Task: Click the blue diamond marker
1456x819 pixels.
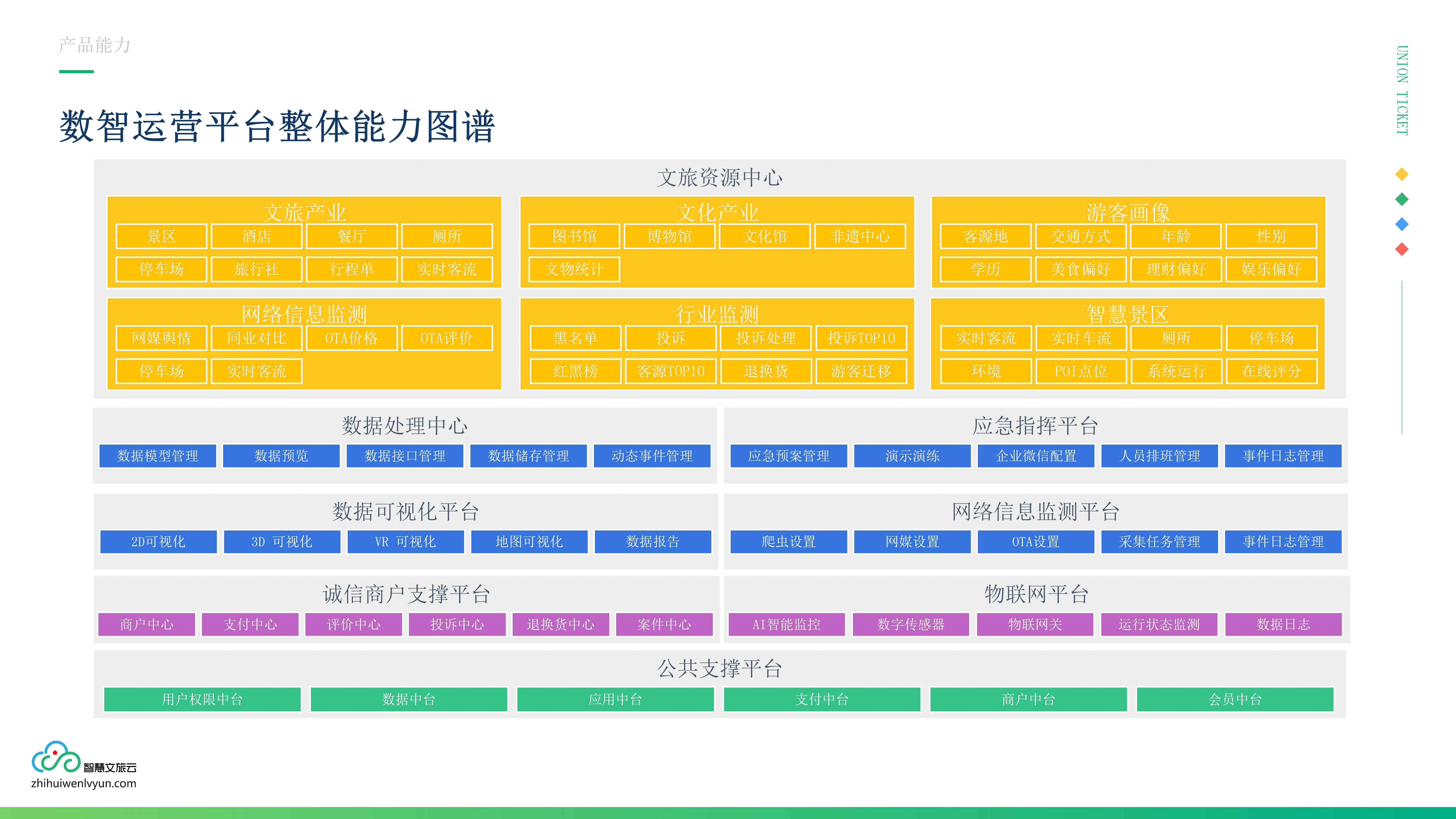Action: tap(1402, 224)
